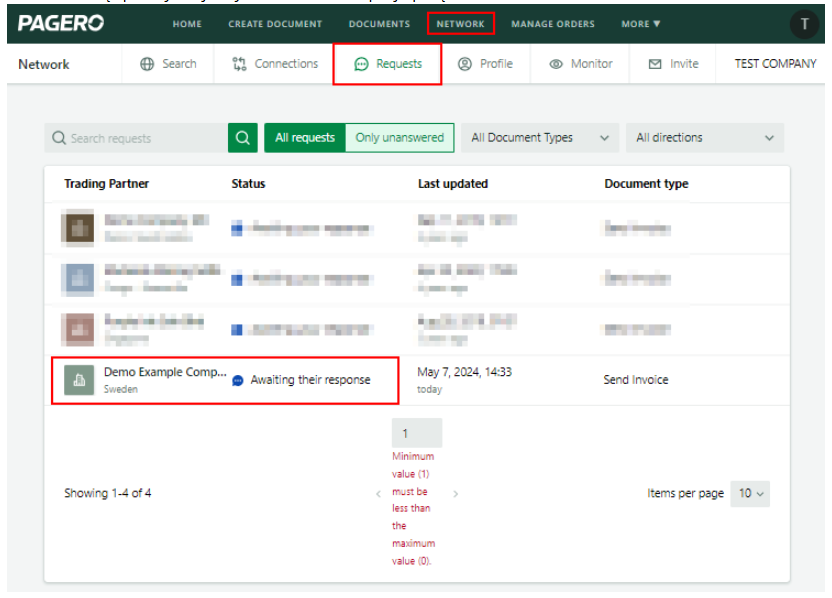832x598 pixels.
Task: Open Manage Orders in top navigation
Action: (x=552, y=24)
